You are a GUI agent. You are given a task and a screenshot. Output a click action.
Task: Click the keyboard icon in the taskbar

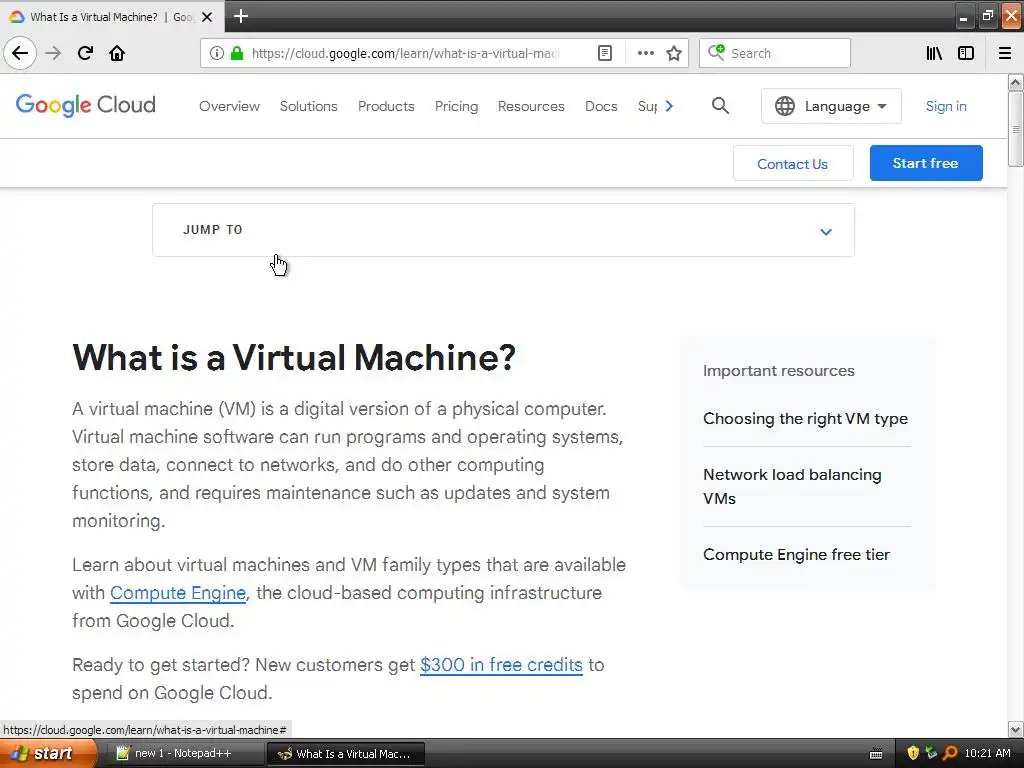coord(876,754)
